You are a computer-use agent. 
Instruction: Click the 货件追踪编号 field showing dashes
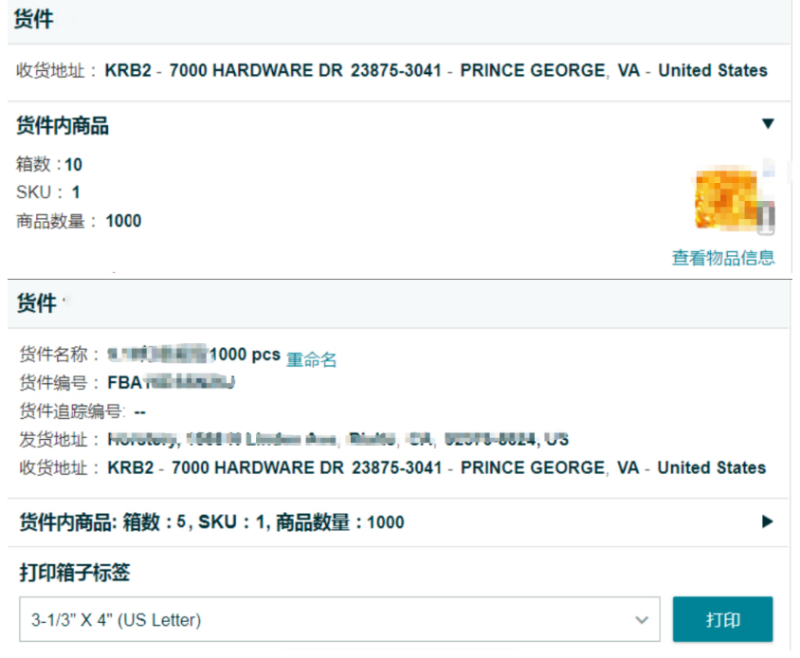point(140,411)
